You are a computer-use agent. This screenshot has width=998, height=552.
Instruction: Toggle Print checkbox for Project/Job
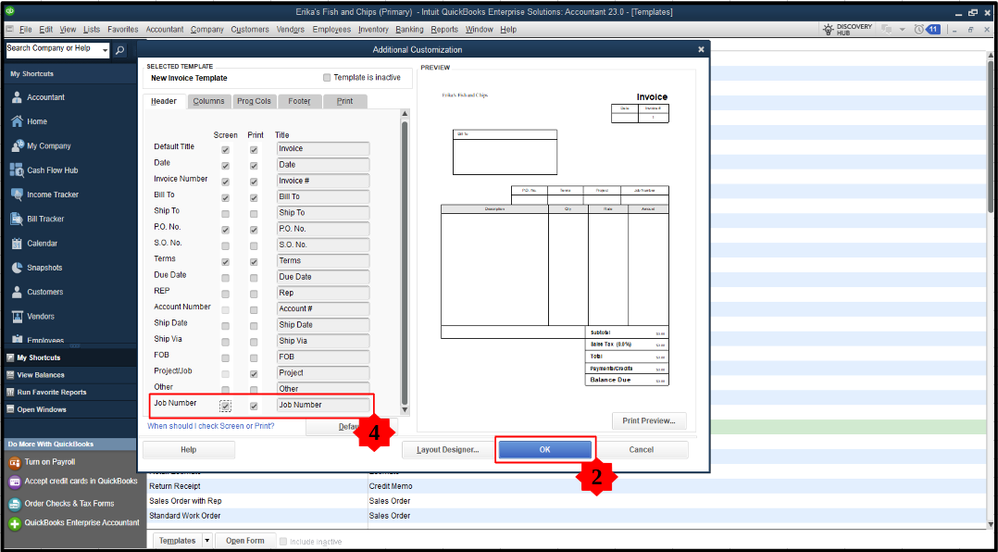pos(254,374)
